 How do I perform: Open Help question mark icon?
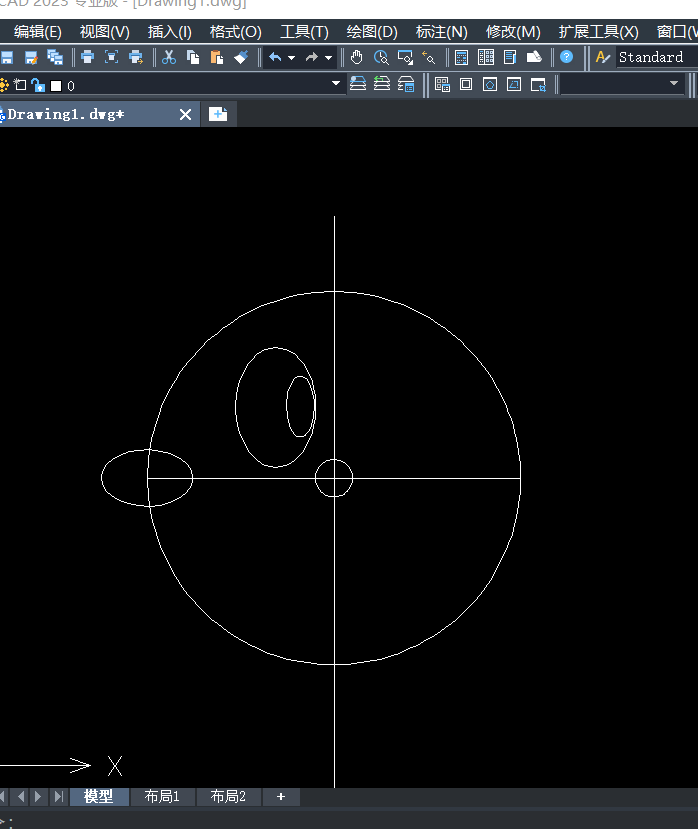(566, 57)
